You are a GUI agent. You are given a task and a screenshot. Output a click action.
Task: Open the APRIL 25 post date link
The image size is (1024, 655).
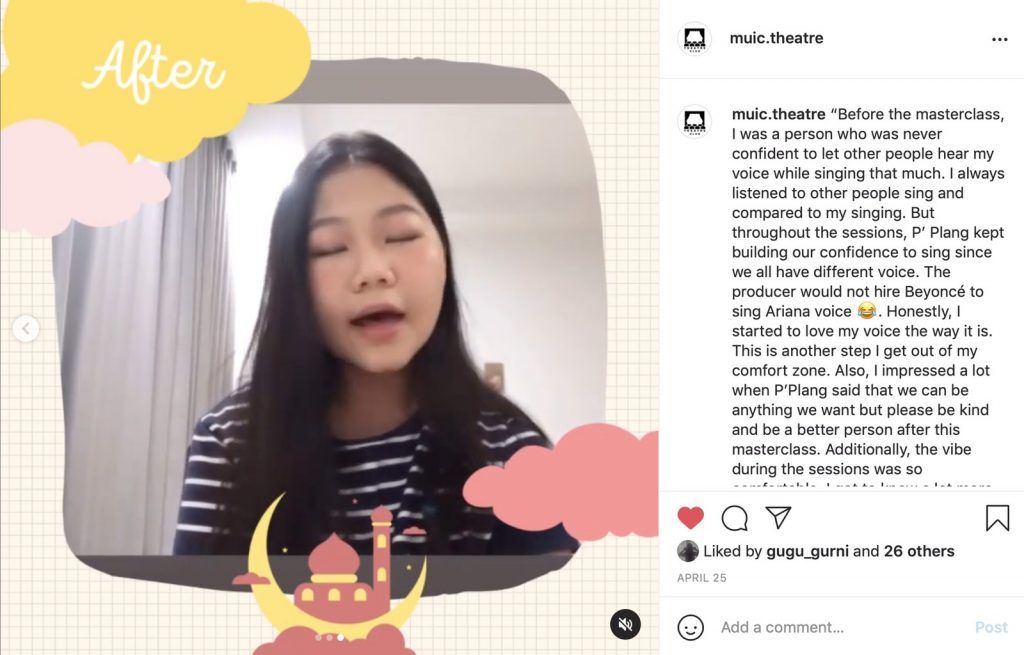pos(701,578)
